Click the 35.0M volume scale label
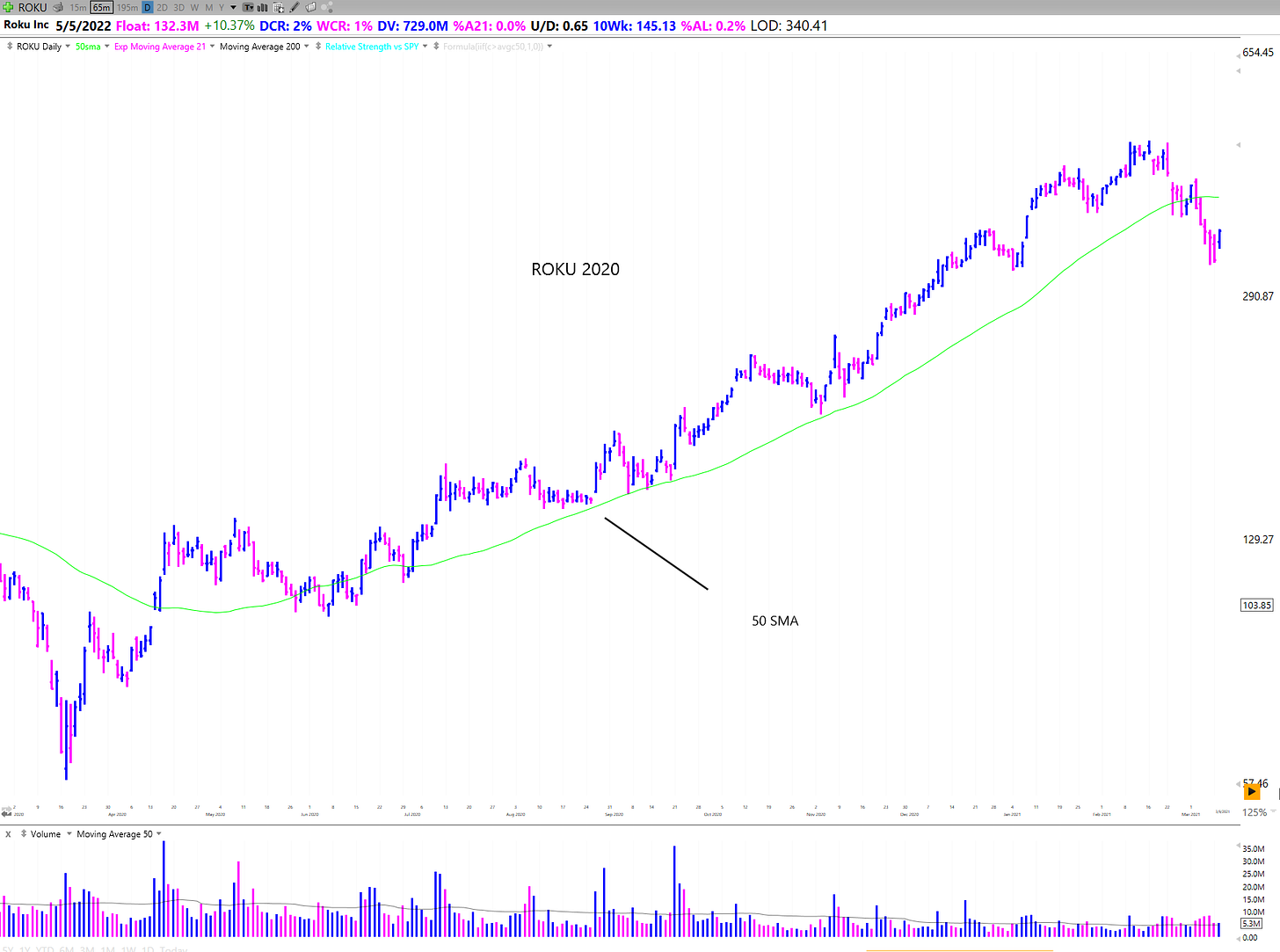 coord(1254,849)
